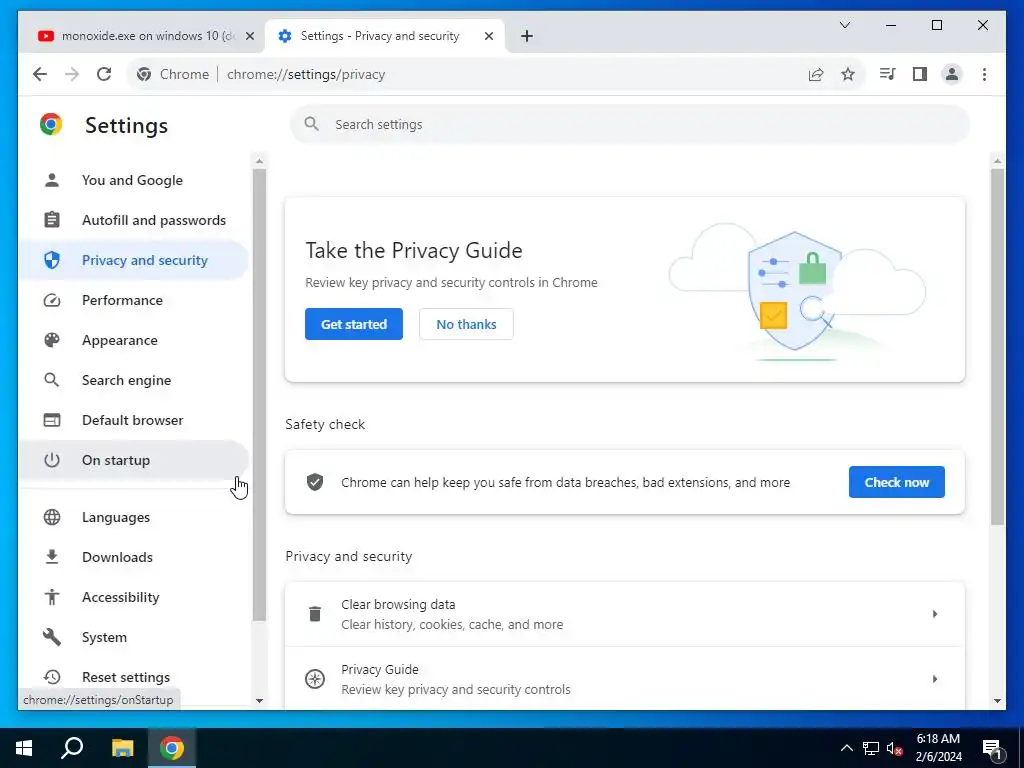Image resolution: width=1024 pixels, height=768 pixels.
Task: Click the shield icon in Safety check
Action: tap(315, 482)
